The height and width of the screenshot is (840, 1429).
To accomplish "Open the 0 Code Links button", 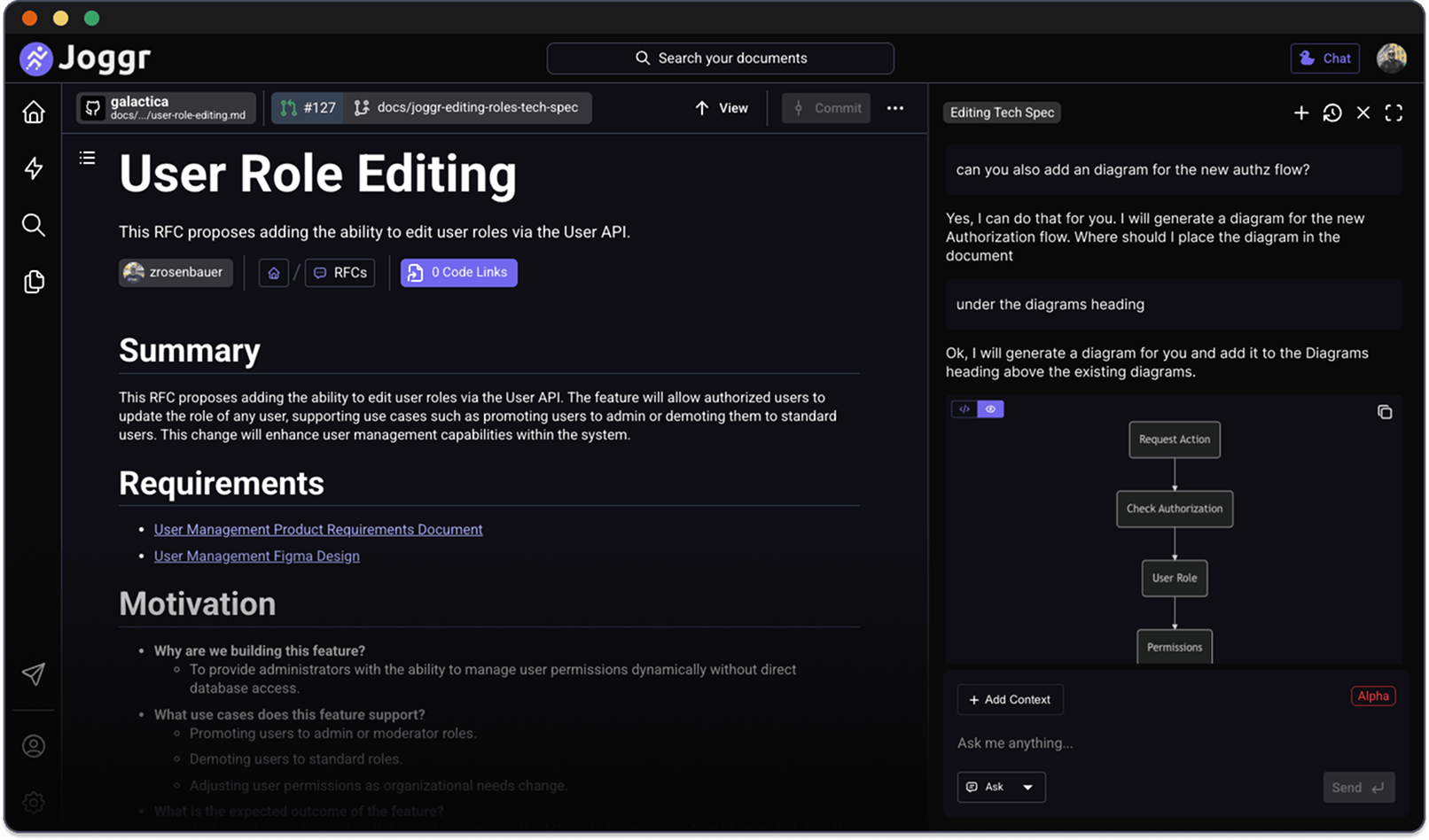I will point(458,273).
